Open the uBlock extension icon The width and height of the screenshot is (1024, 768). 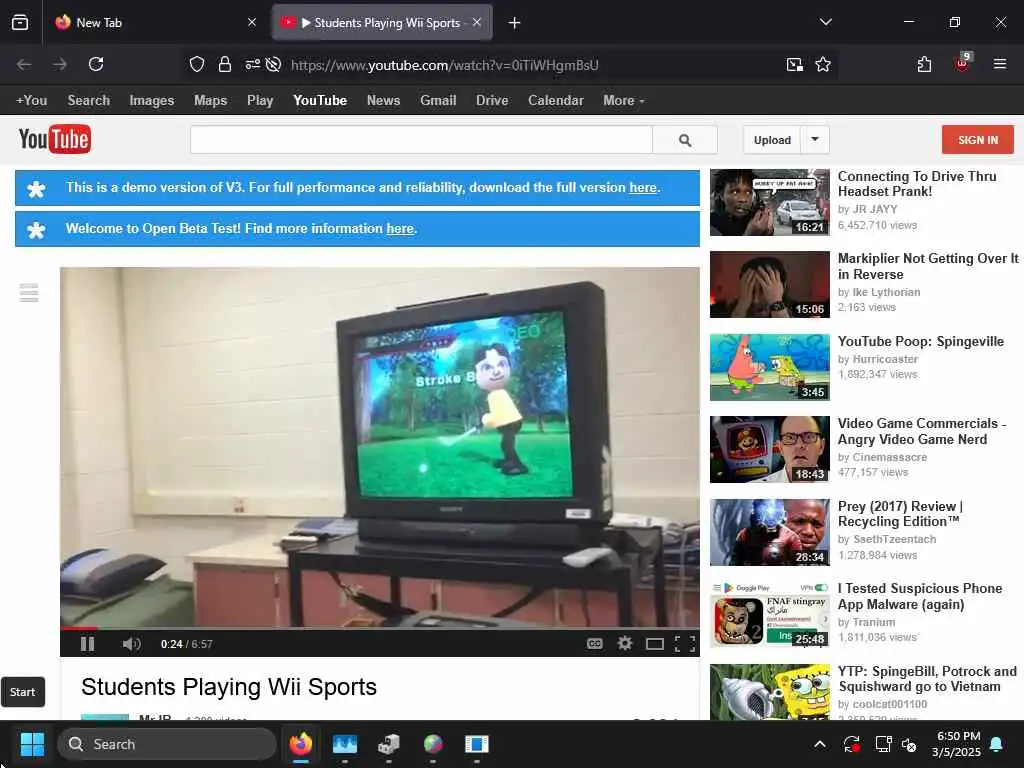(963, 63)
